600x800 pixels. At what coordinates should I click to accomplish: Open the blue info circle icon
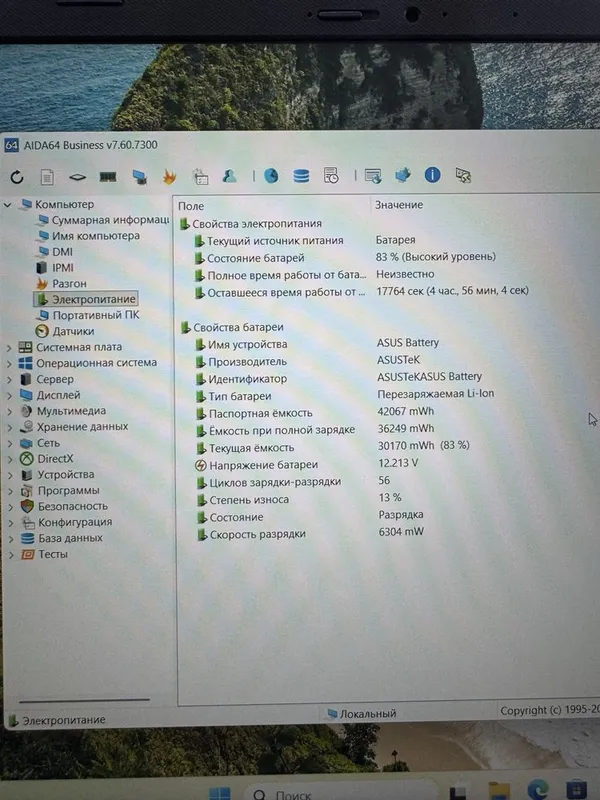pyautogui.click(x=433, y=175)
